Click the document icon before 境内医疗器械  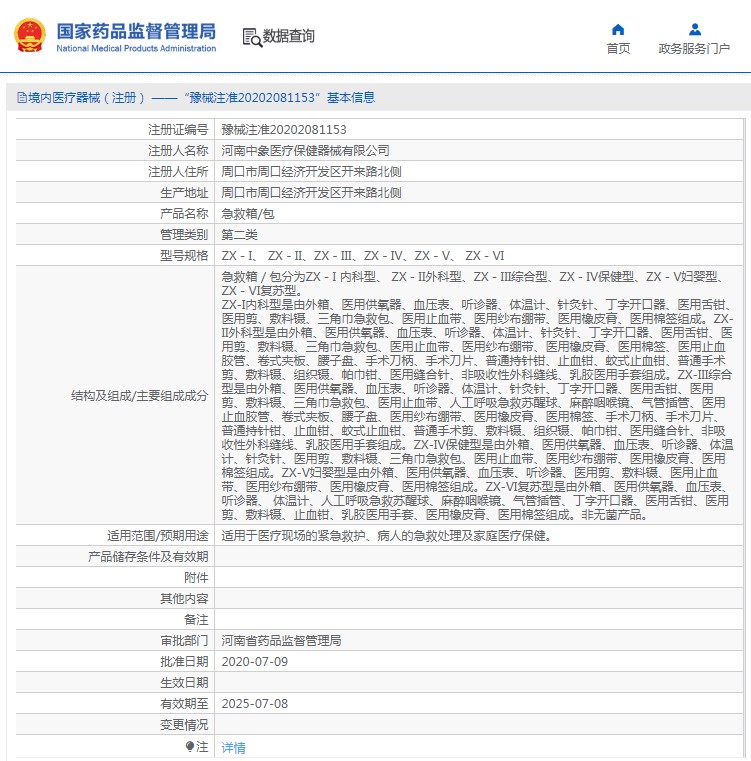click(22, 98)
